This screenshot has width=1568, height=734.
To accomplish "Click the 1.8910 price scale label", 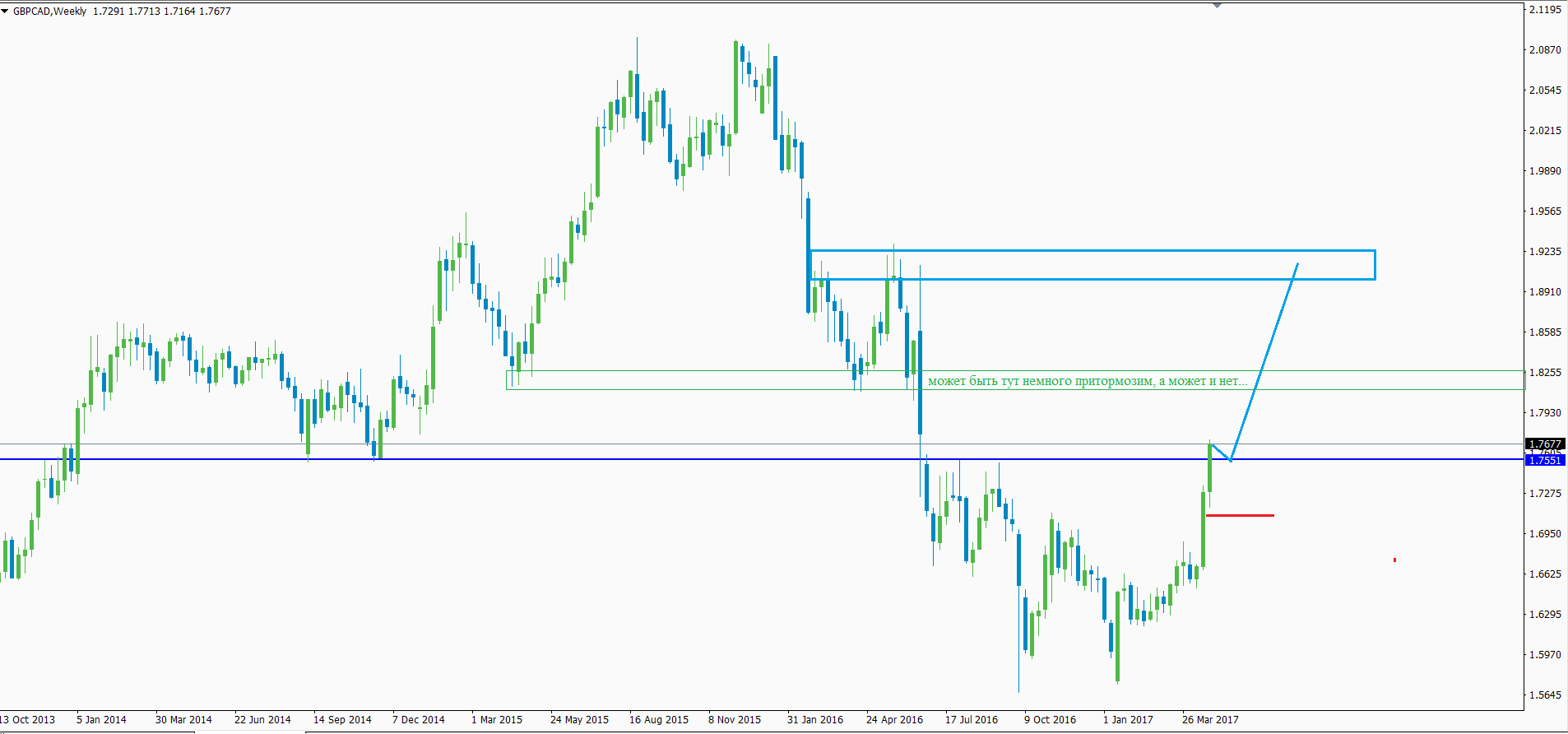I will click(1545, 292).
